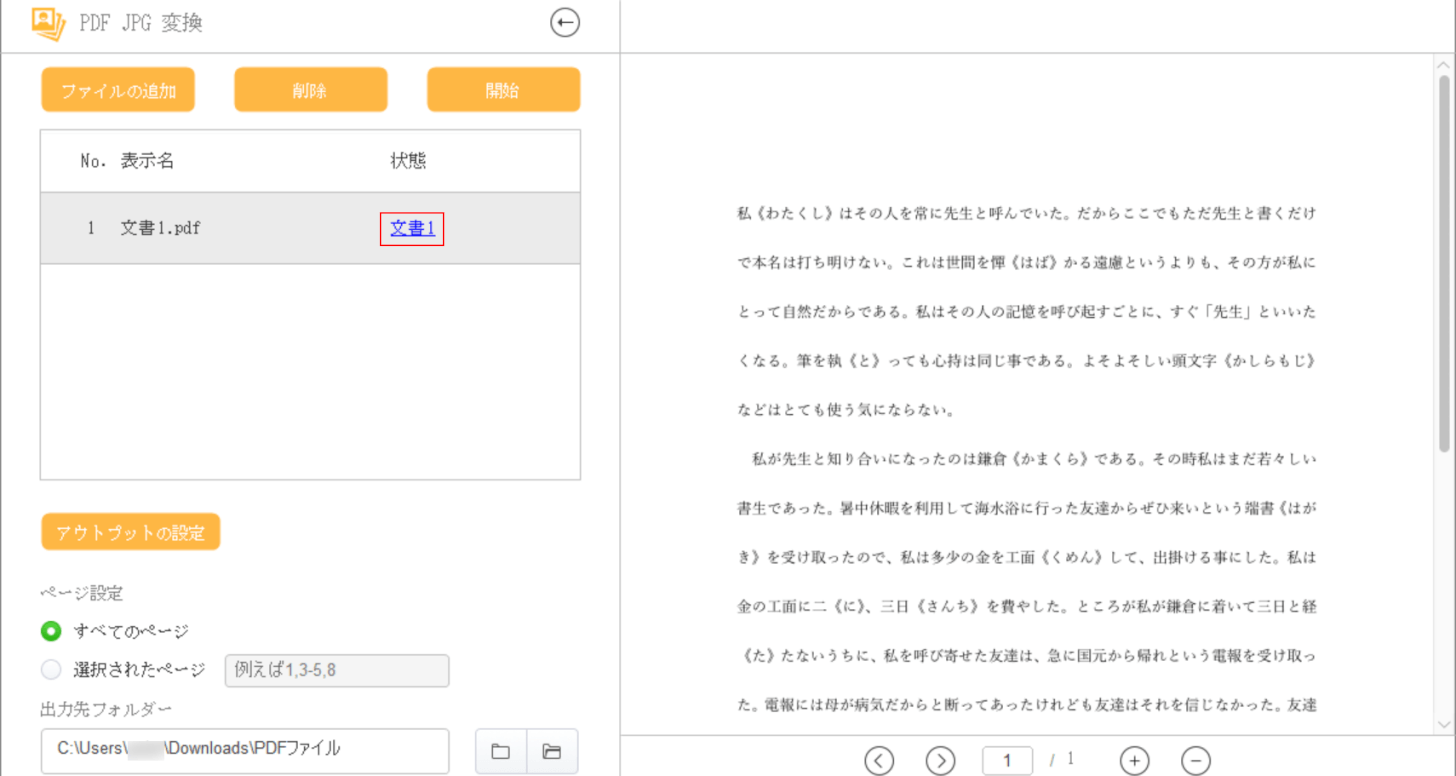The width and height of the screenshot is (1456, 776).
Task: Click the 開始 button to start conversion
Action: [504, 90]
